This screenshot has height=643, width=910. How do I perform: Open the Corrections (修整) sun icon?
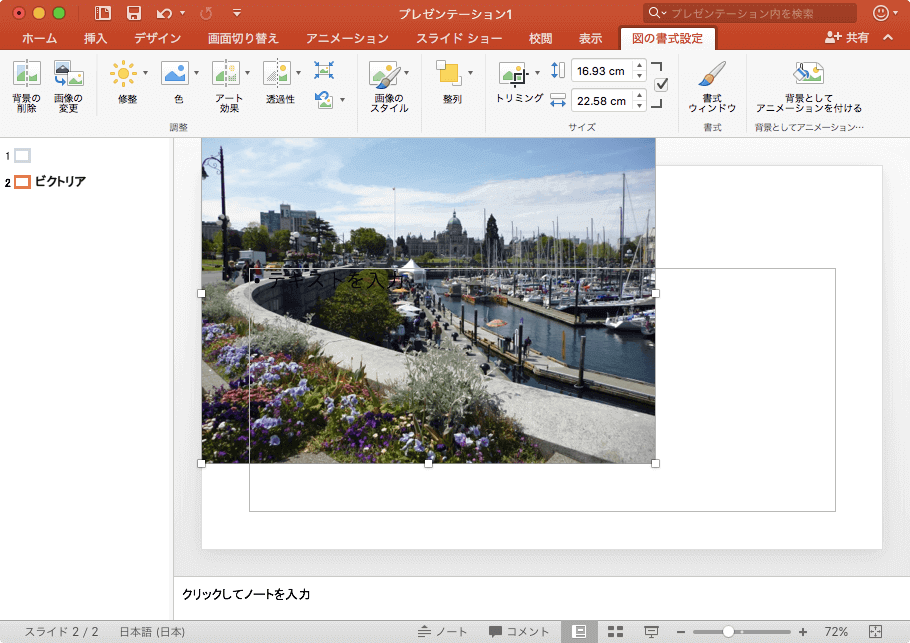coord(123,73)
